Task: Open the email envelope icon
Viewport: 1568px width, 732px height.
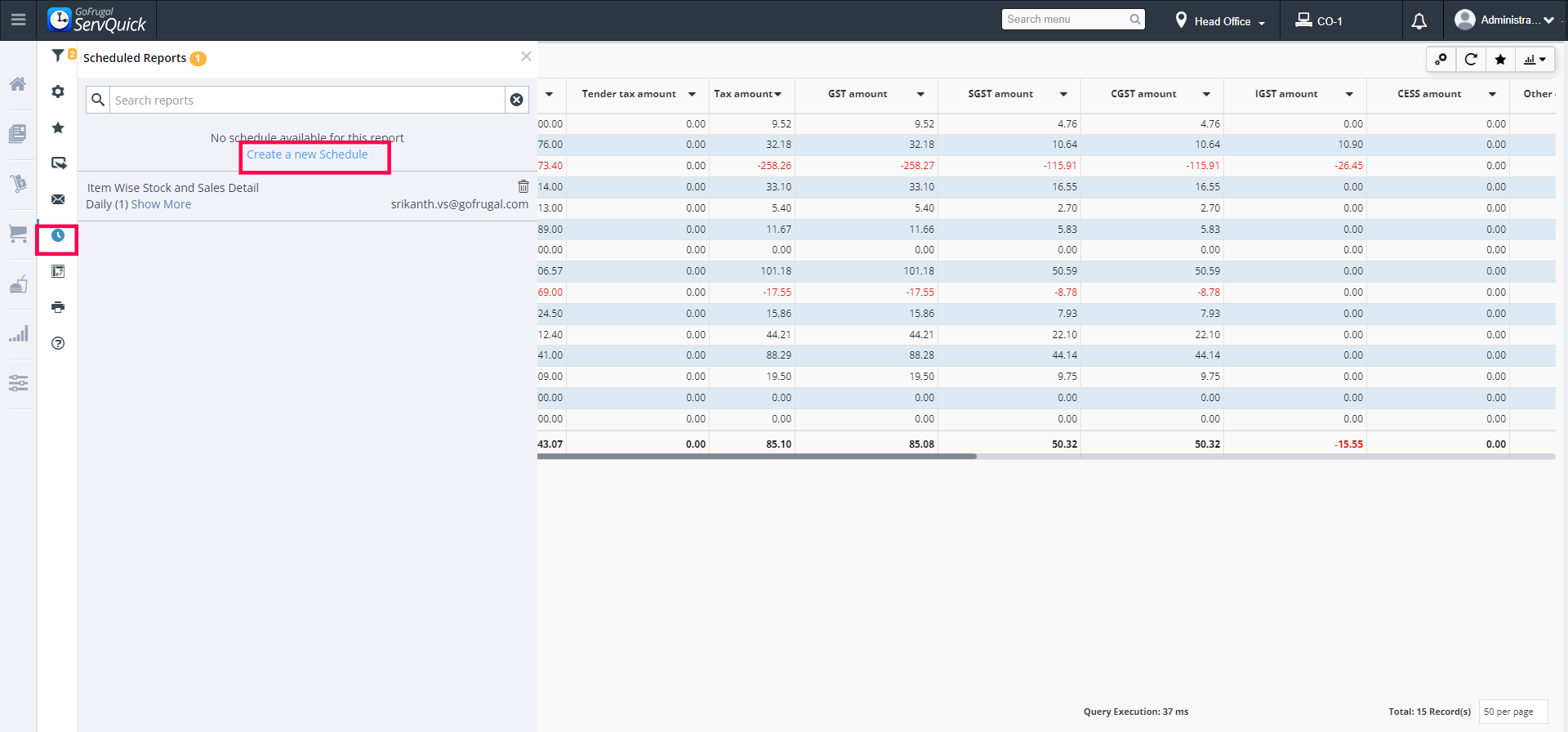Action: [58, 199]
